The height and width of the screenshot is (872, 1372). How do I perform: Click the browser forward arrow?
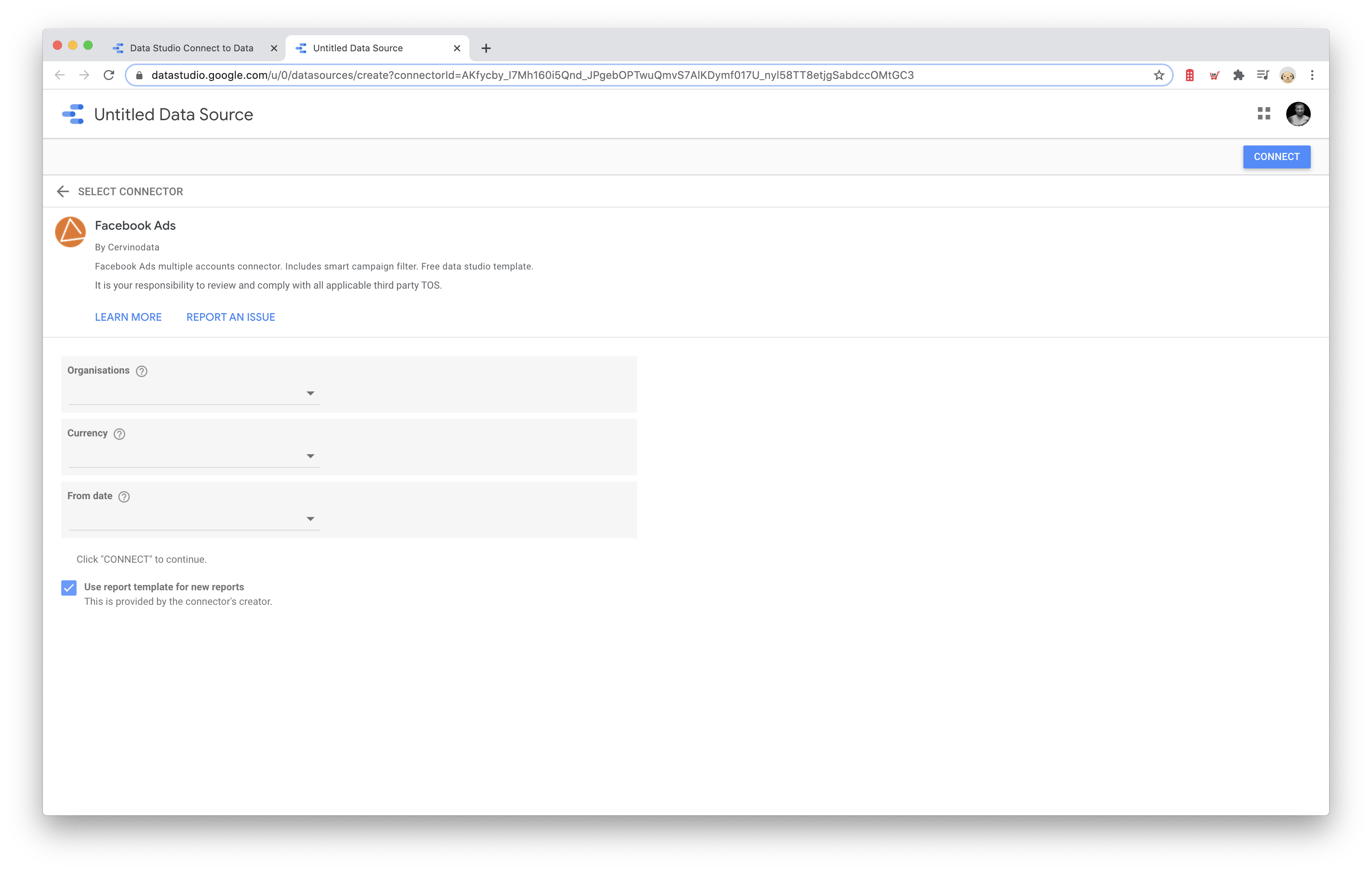point(84,75)
